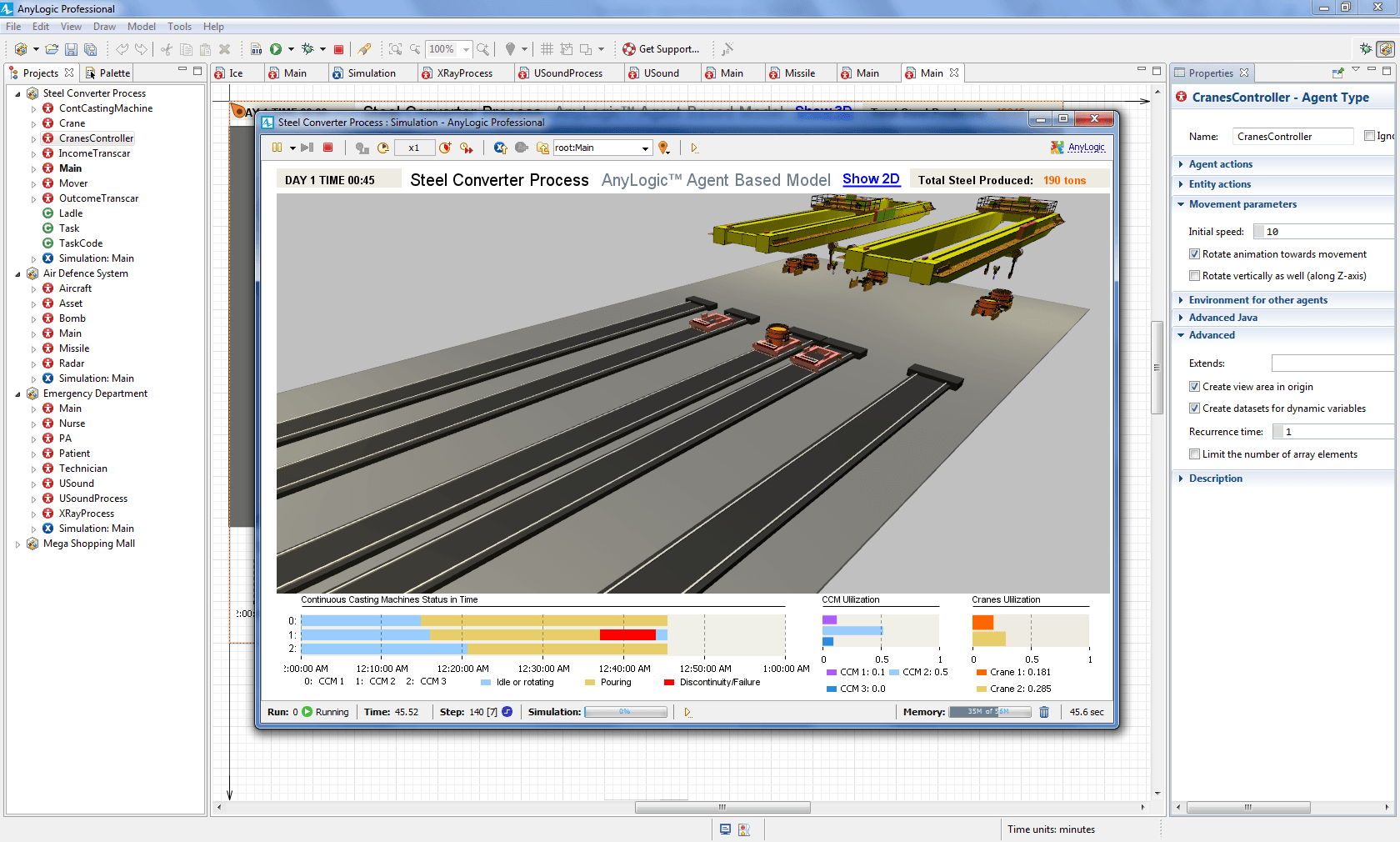Select OutcomeTranscar in the projects tree
Viewport: 1400px width, 842px height.
98,198
